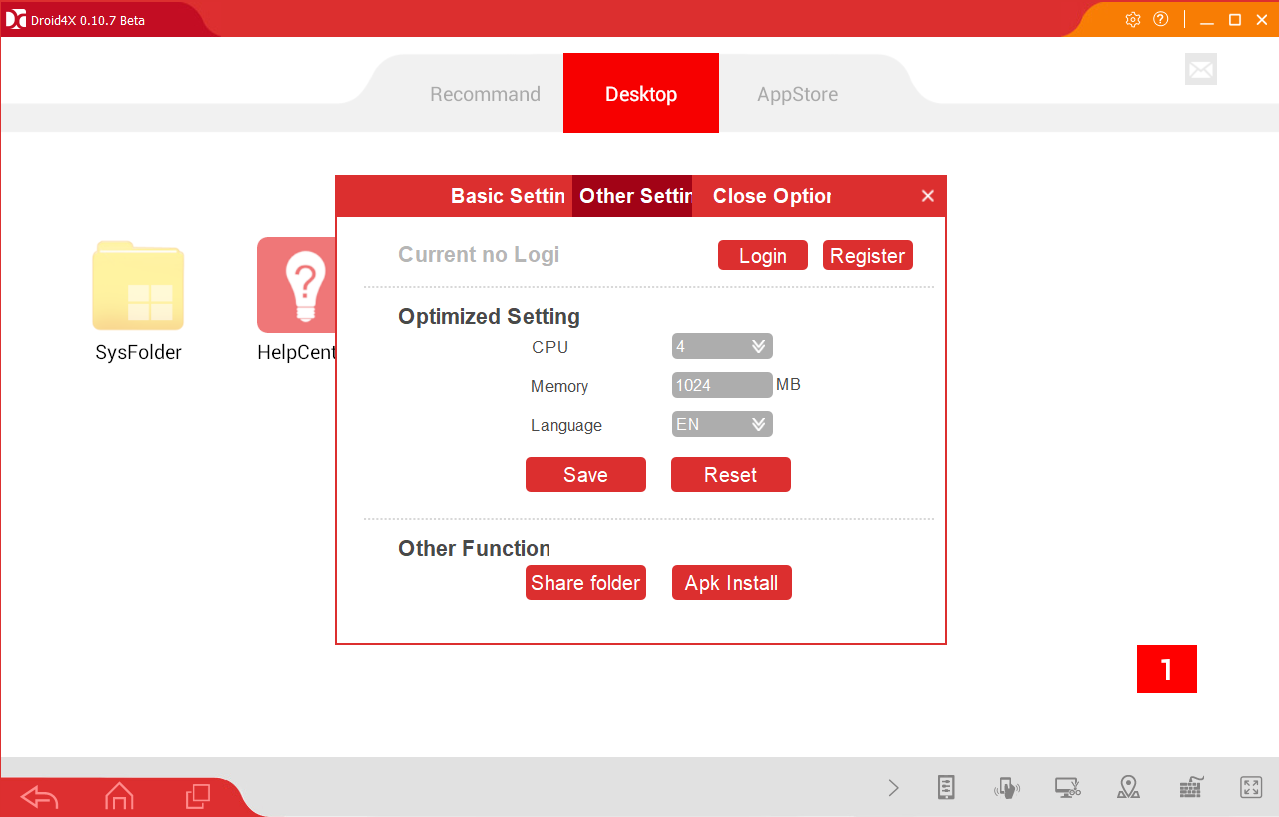Open the GPS location pin tool
This screenshot has width=1279, height=817.
[x=1129, y=788]
